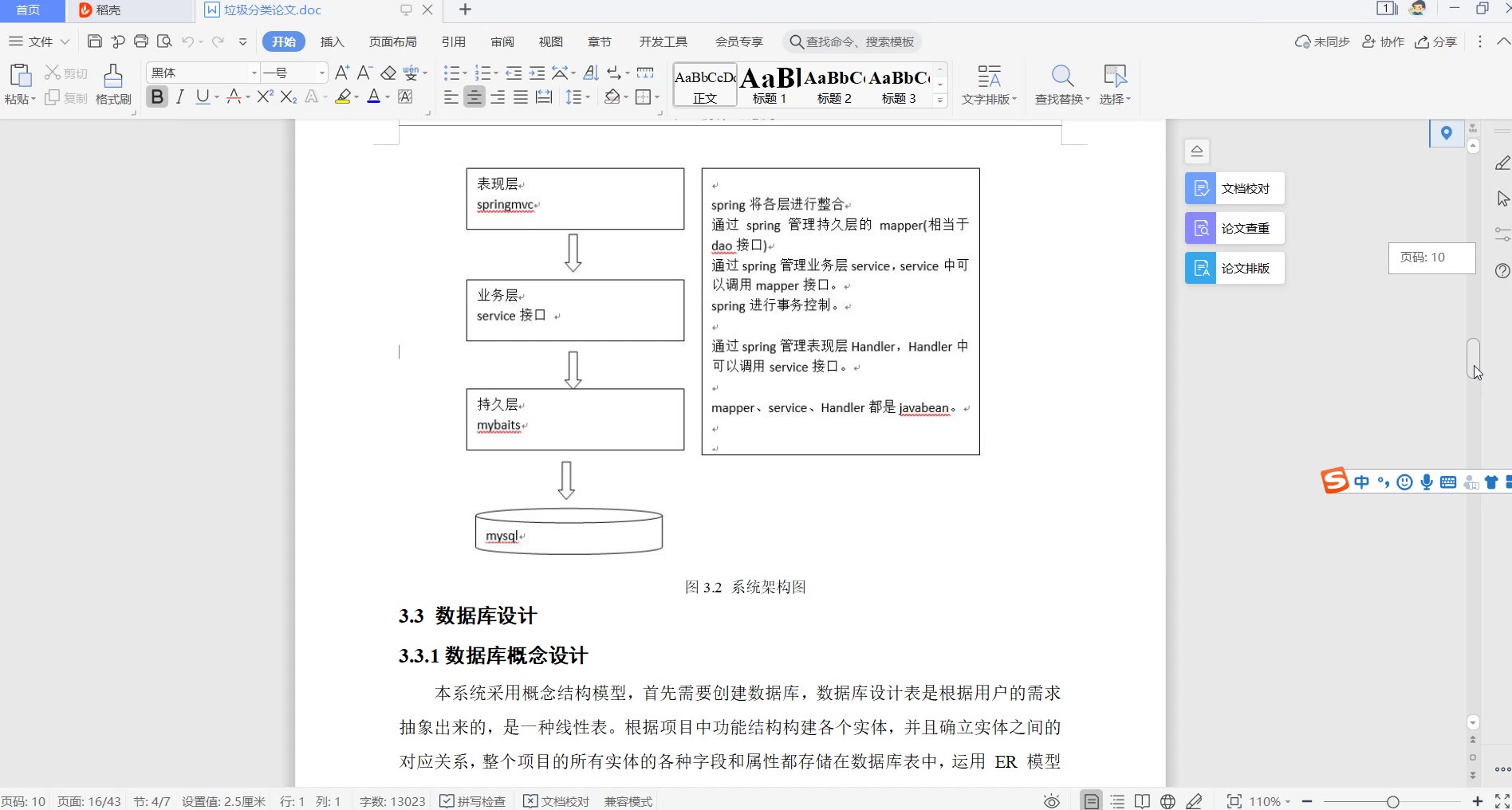Click the vertical scrollbar thumb

coord(1473,359)
